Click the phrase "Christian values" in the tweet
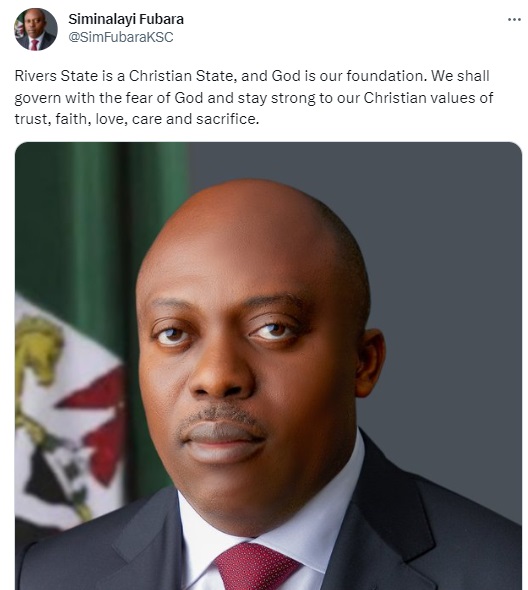 [419, 98]
